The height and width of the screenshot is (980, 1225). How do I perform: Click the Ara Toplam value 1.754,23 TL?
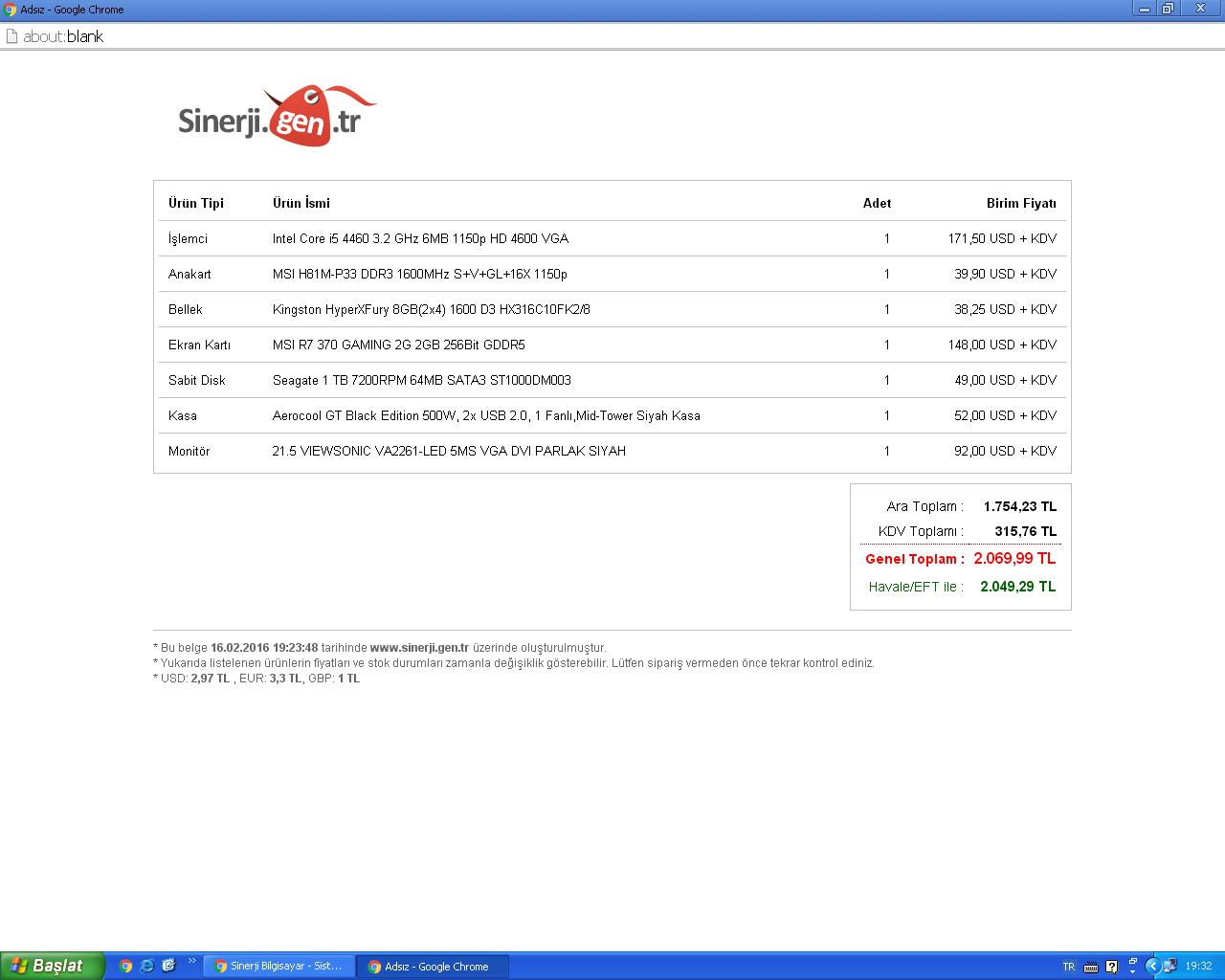pos(1020,506)
